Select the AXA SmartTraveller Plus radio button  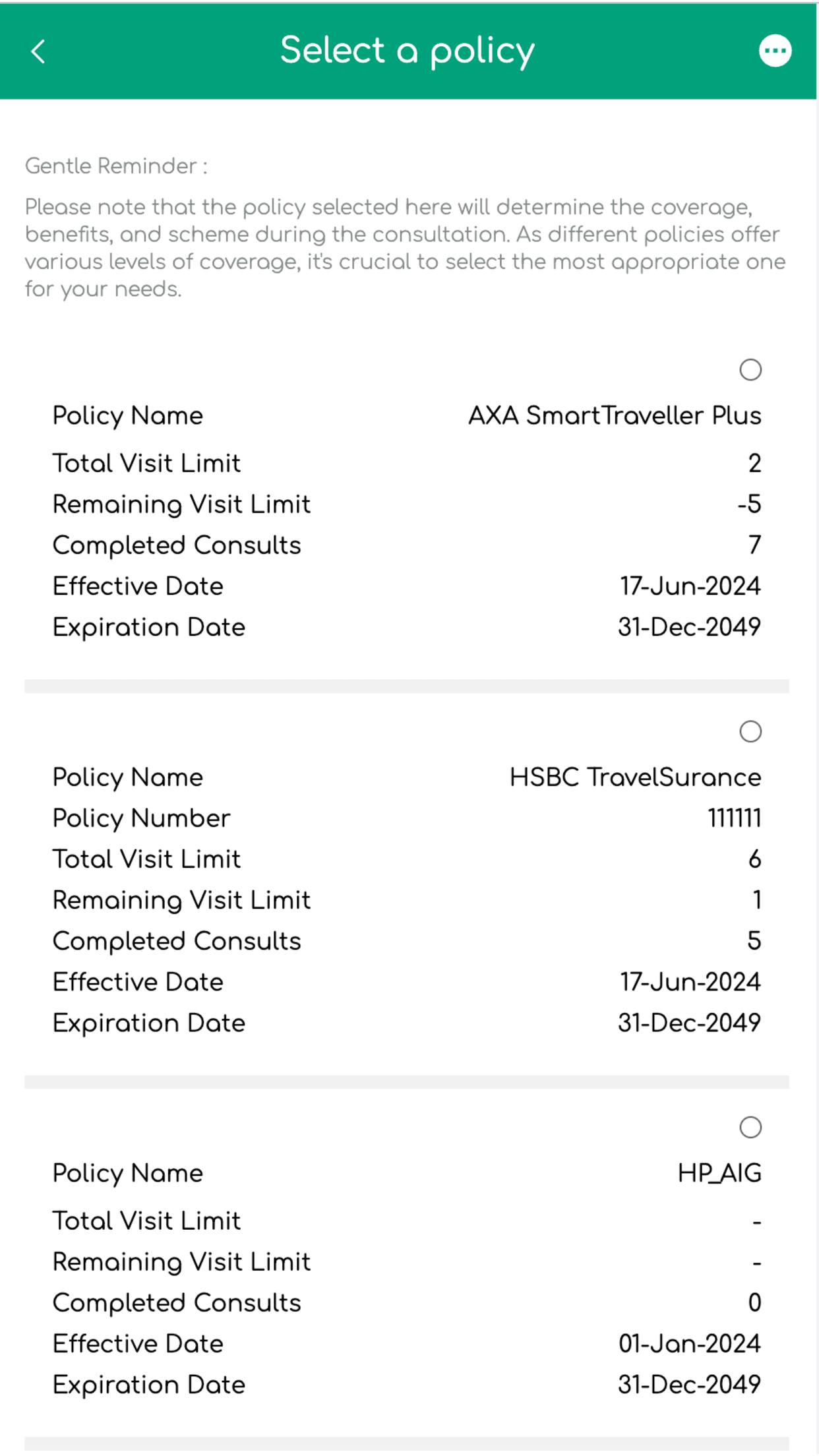point(750,370)
